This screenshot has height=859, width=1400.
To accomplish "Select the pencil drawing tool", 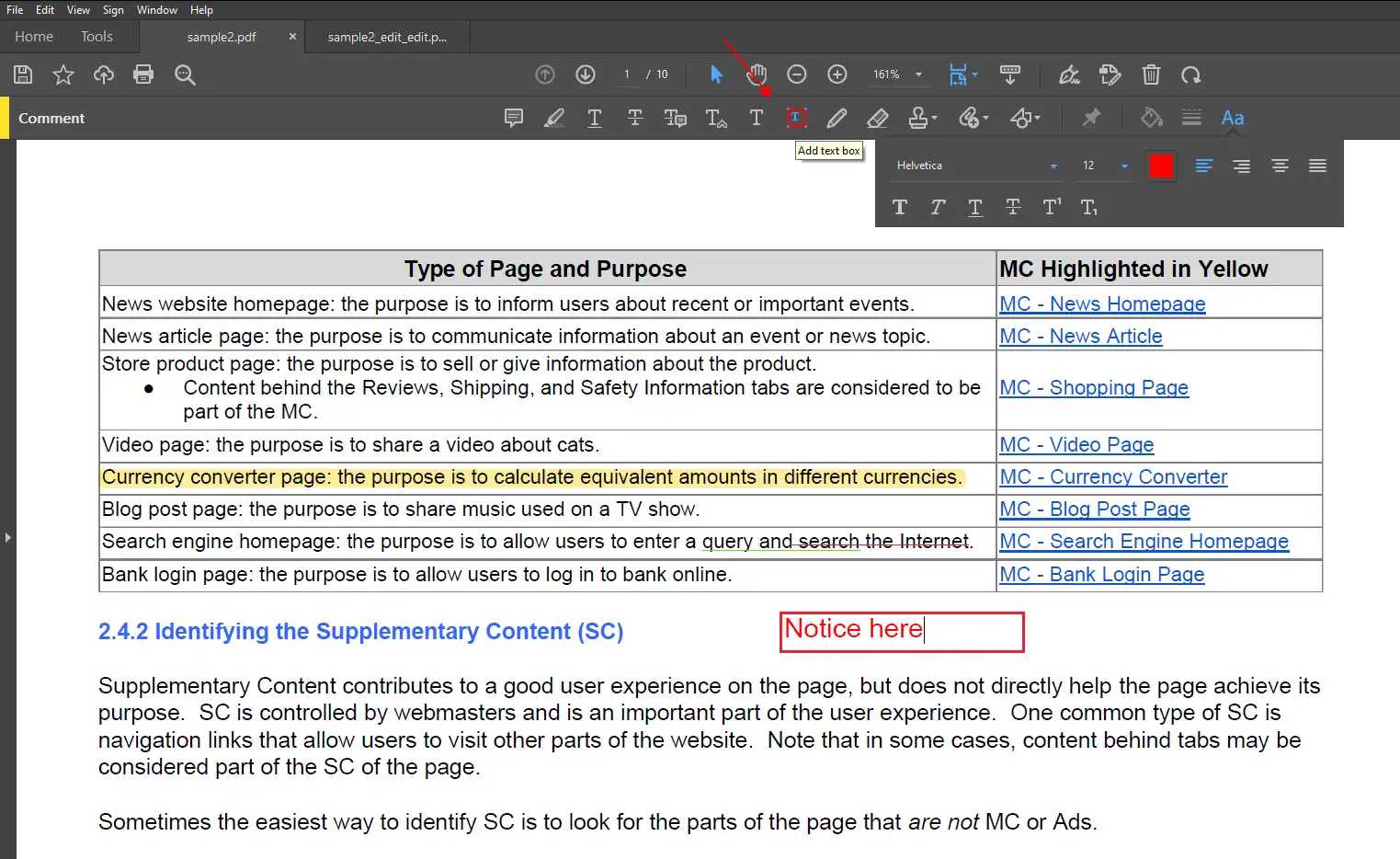I will pos(837,118).
